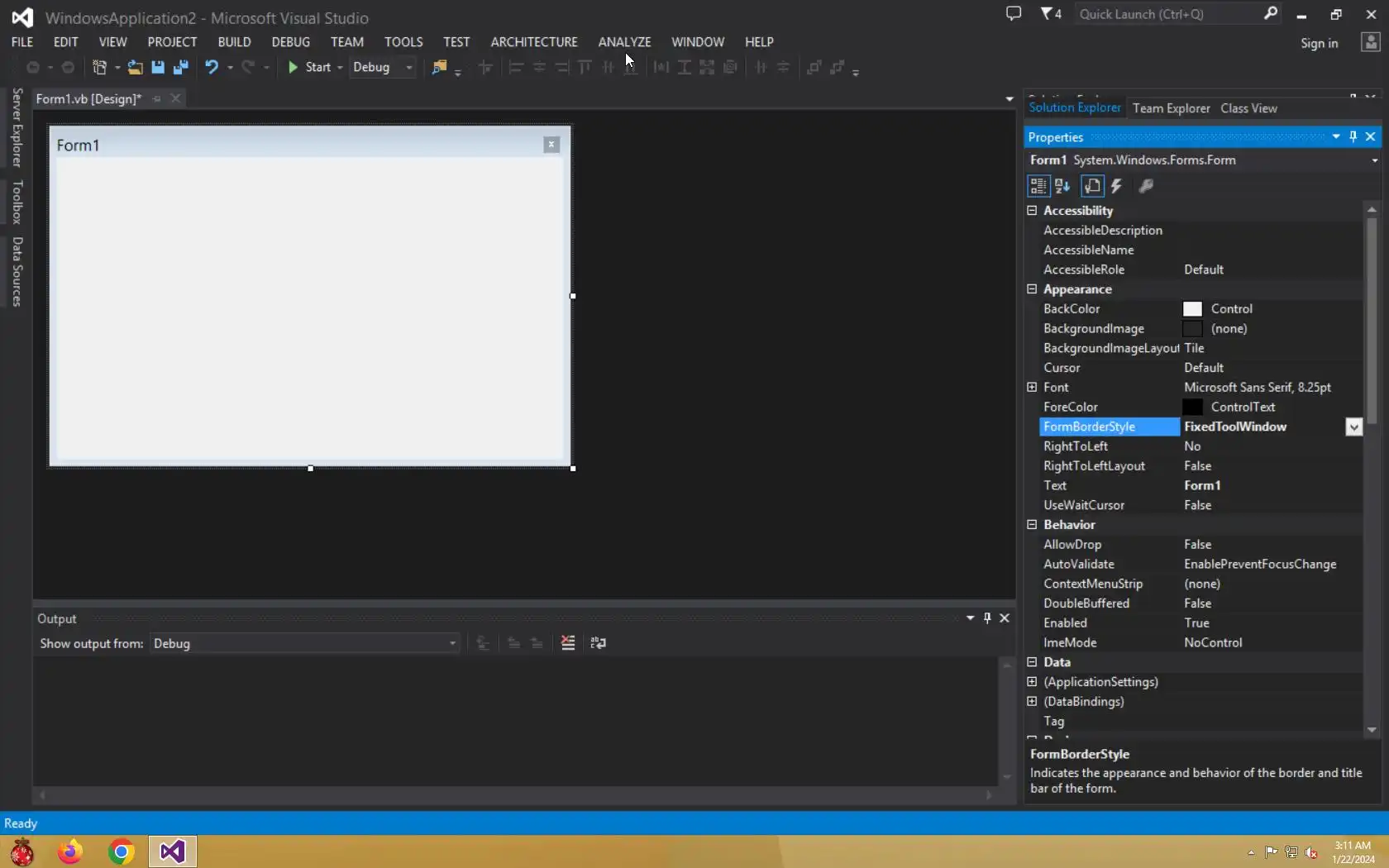Expand the Font property
1389x868 pixels.
pos(1032,388)
